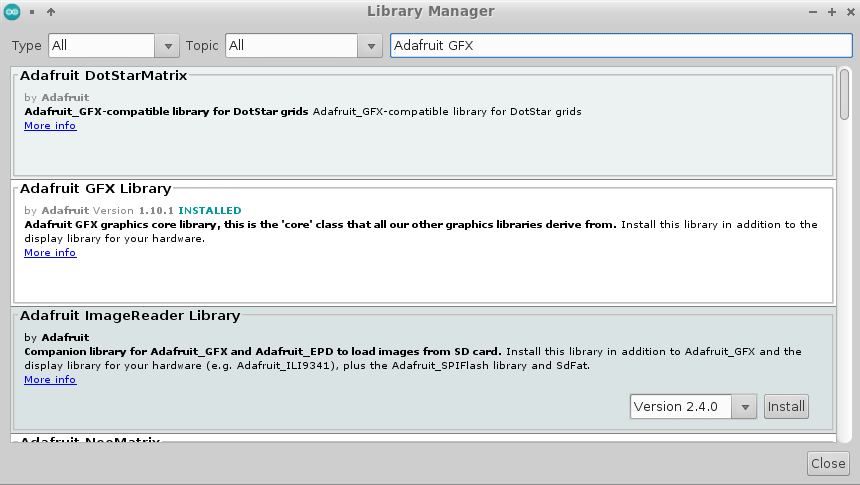Click the INSTALLED status label
The image size is (860, 485).
click(210, 211)
